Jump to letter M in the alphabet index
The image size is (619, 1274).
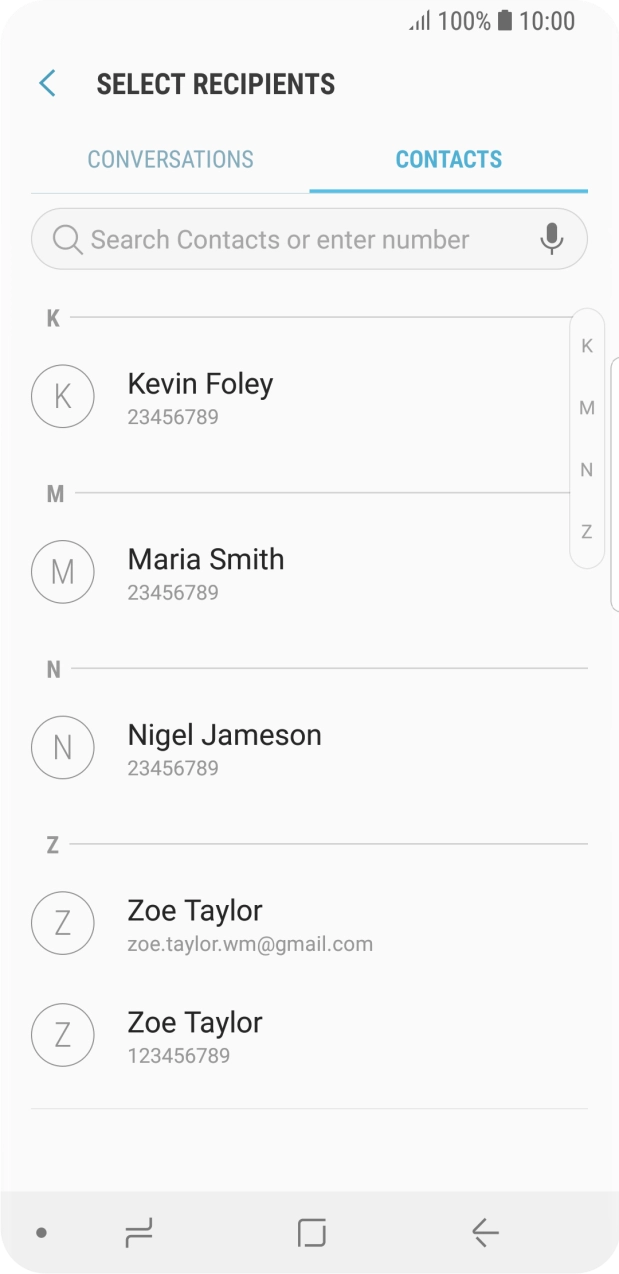(586, 407)
